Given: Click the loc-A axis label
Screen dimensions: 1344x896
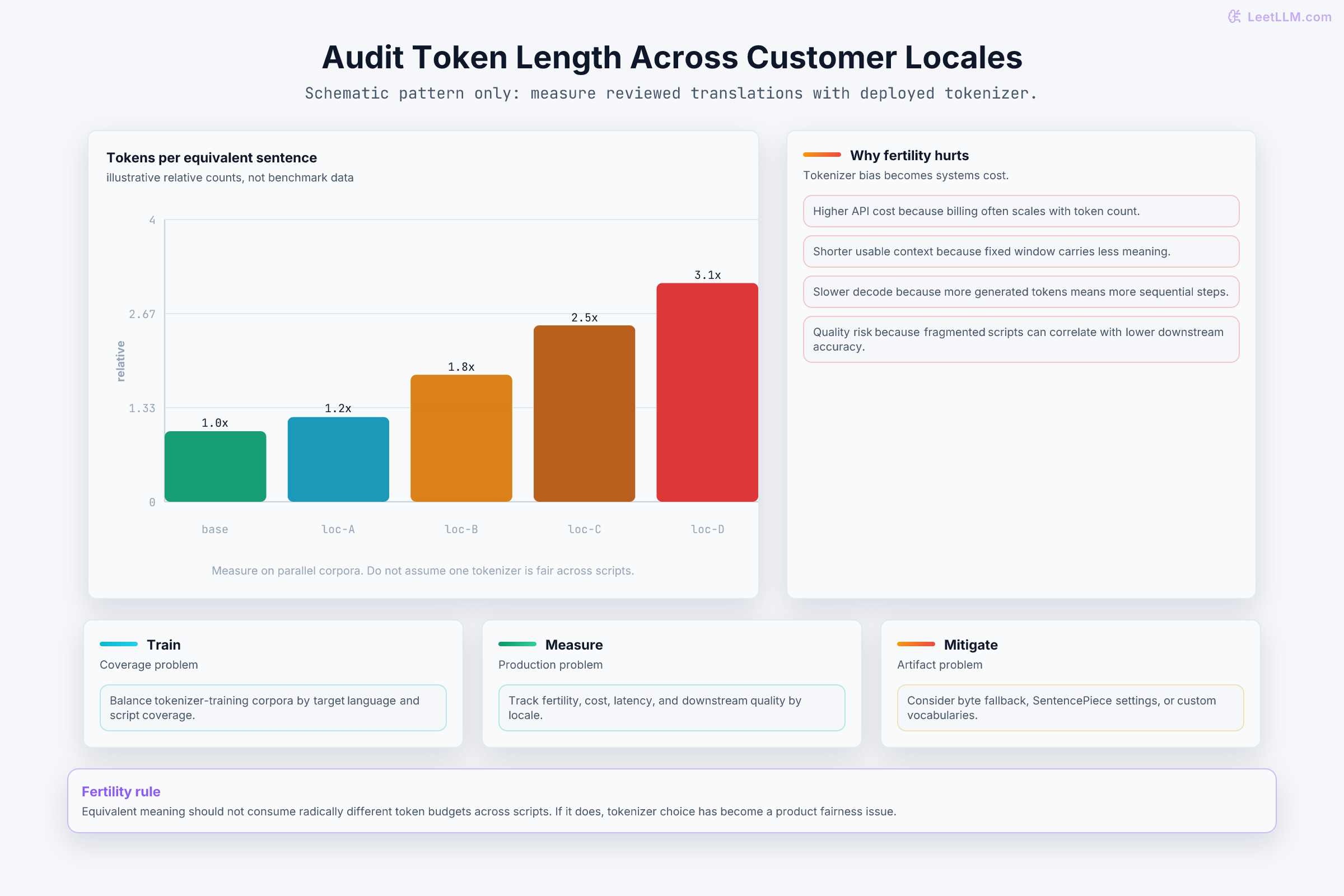Looking at the screenshot, I should pos(338,530).
